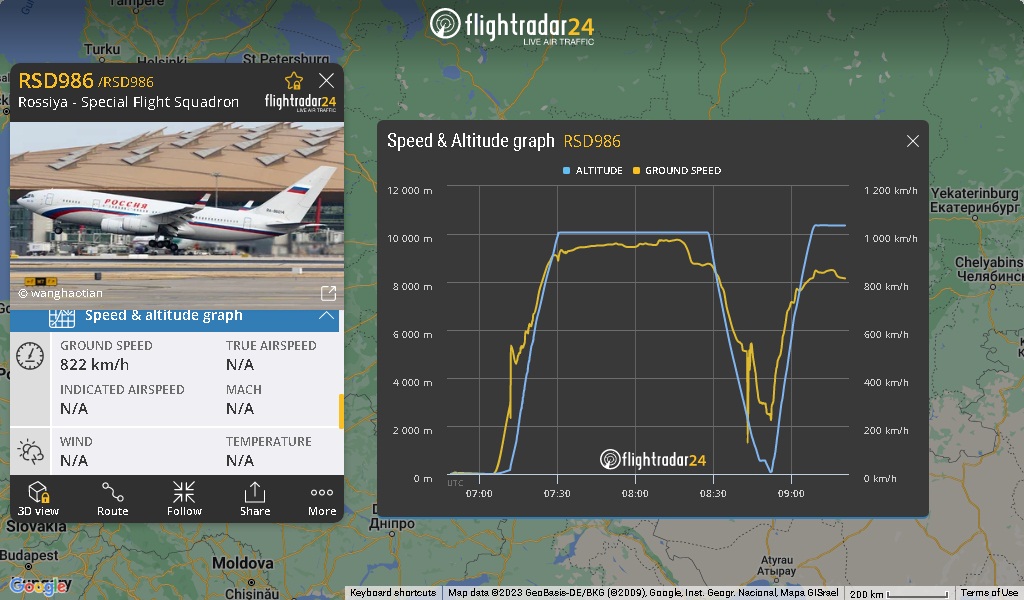
Task: Click the 10 000 m altitude axis label
Action: (409, 238)
